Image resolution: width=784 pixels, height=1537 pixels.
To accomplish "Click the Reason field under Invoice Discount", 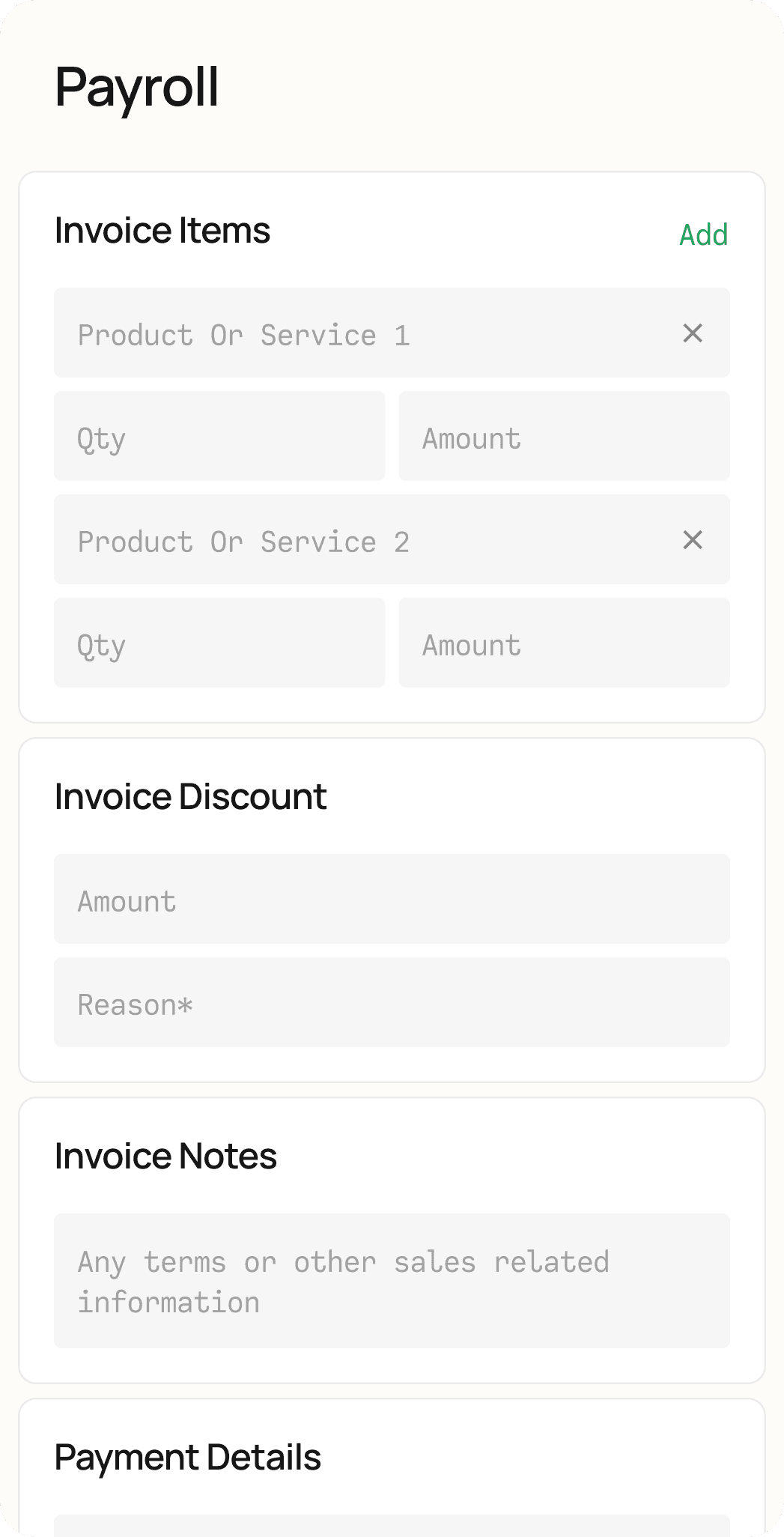I will point(392,1001).
